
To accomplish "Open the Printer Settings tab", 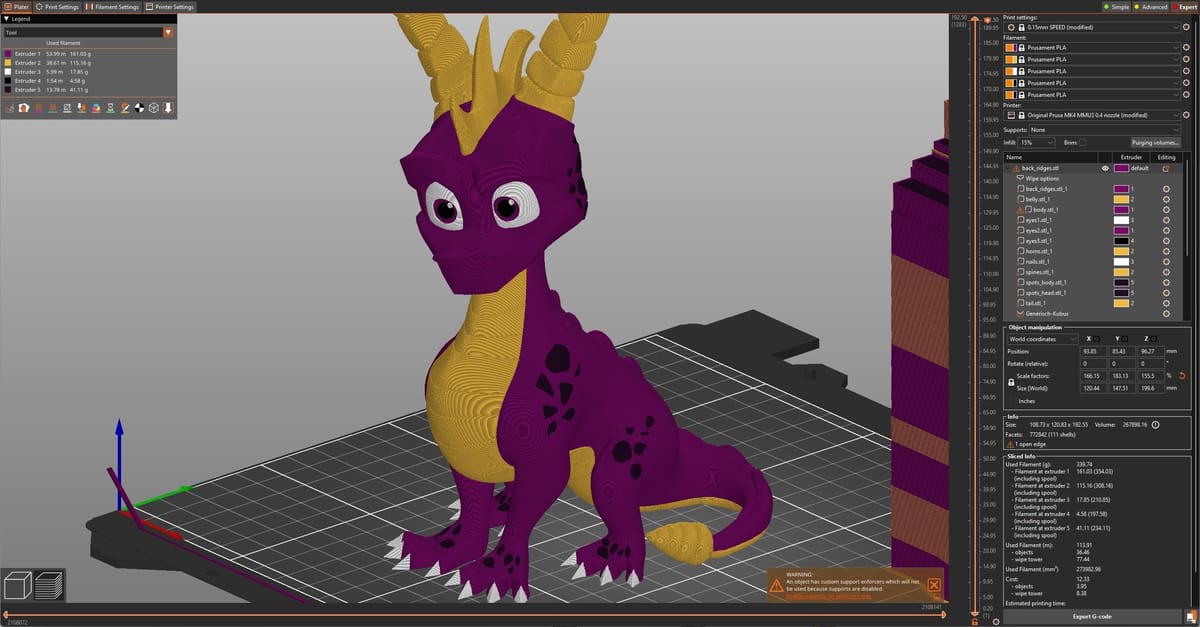I will pyautogui.click(x=171, y=6).
